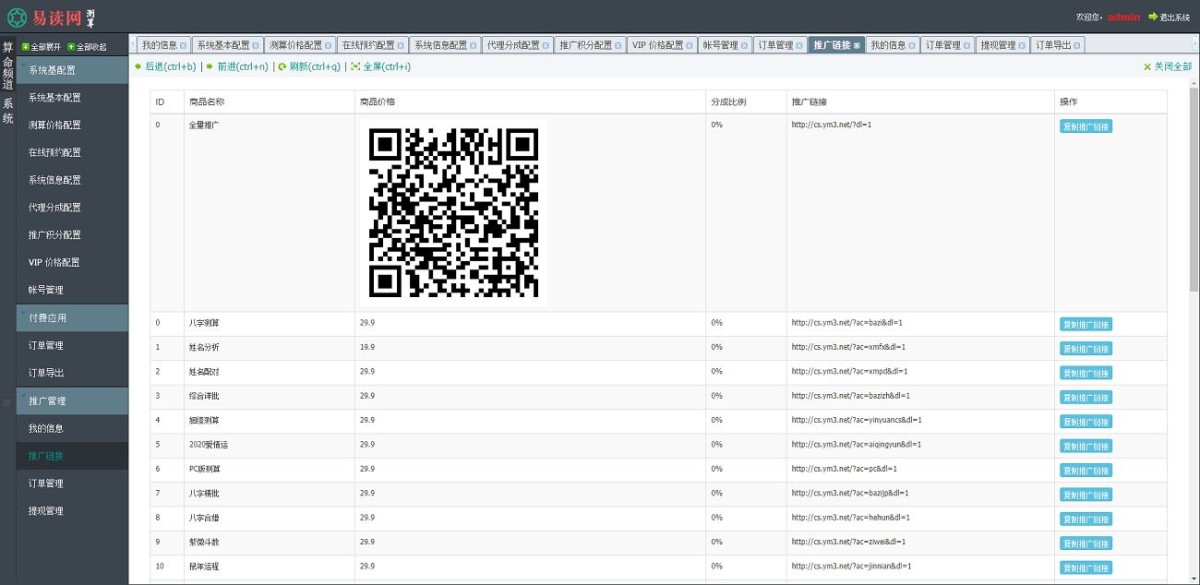Close the VIP 价格配置 tab via its x icon

point(689,46)
